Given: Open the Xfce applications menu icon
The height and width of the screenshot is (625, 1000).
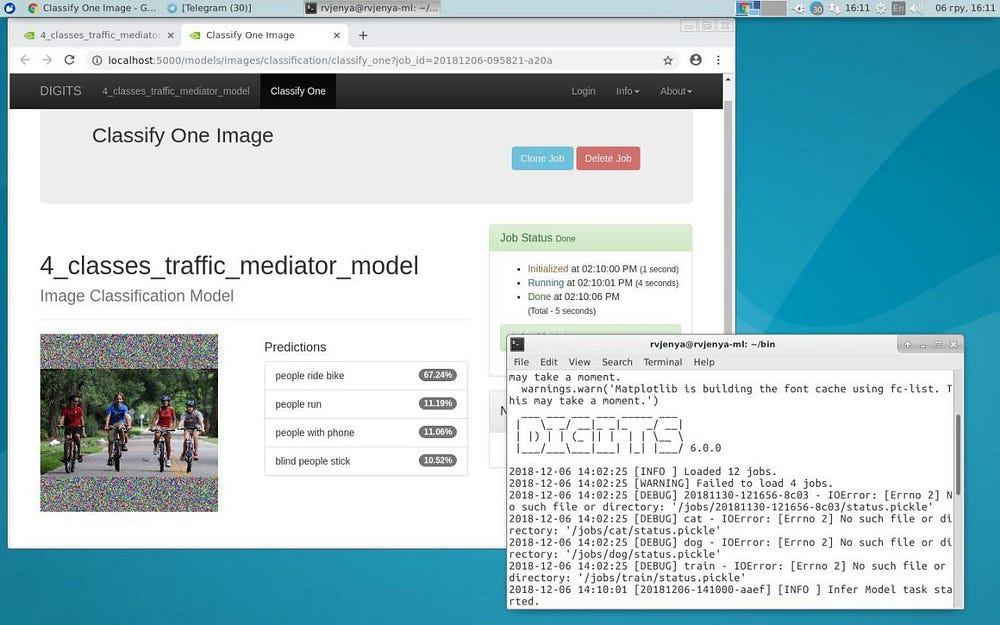Looking at the screenshot, I should click(x=9, y=8).
